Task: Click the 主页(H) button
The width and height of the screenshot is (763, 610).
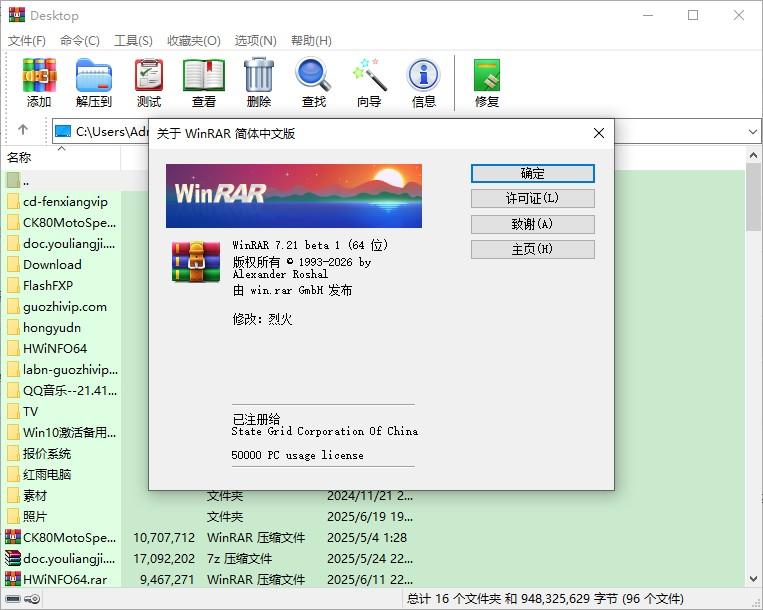Action: [532, 249]
